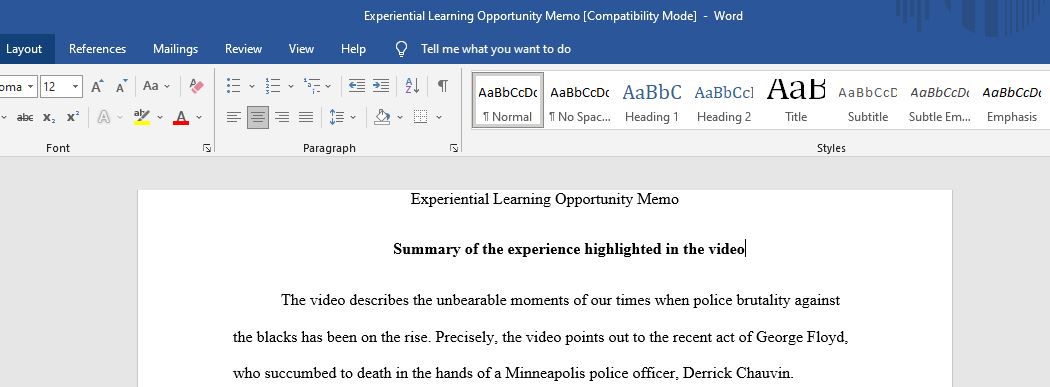Apply the Heading 1 style

click(x=652, y=100)
